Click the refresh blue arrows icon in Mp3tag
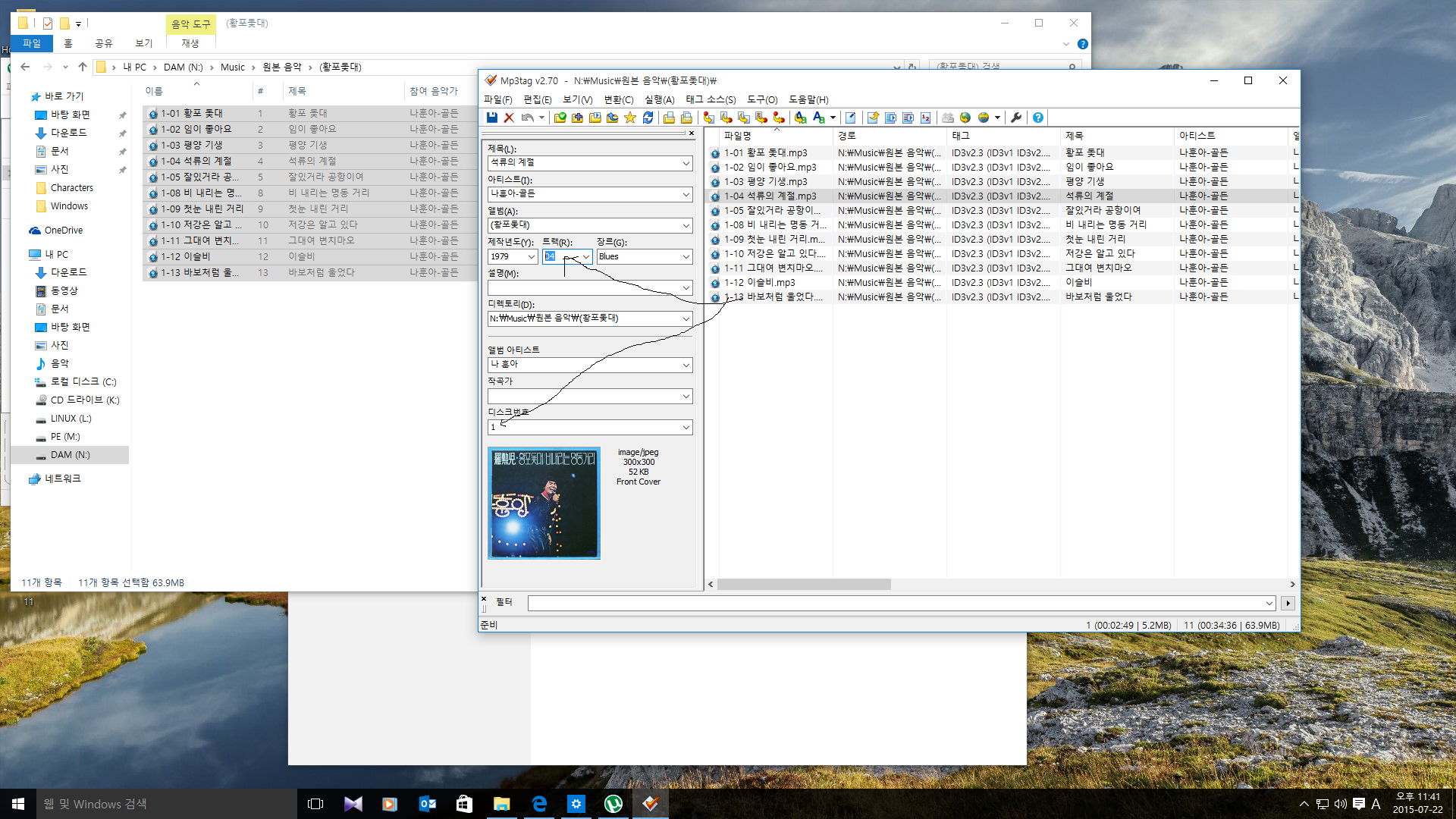1456x819 pixels. pos(648,118)
